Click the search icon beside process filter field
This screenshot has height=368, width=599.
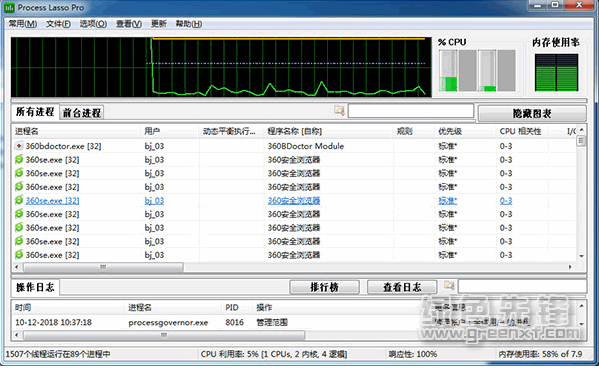pyautogui.click(x=339, y=111)
